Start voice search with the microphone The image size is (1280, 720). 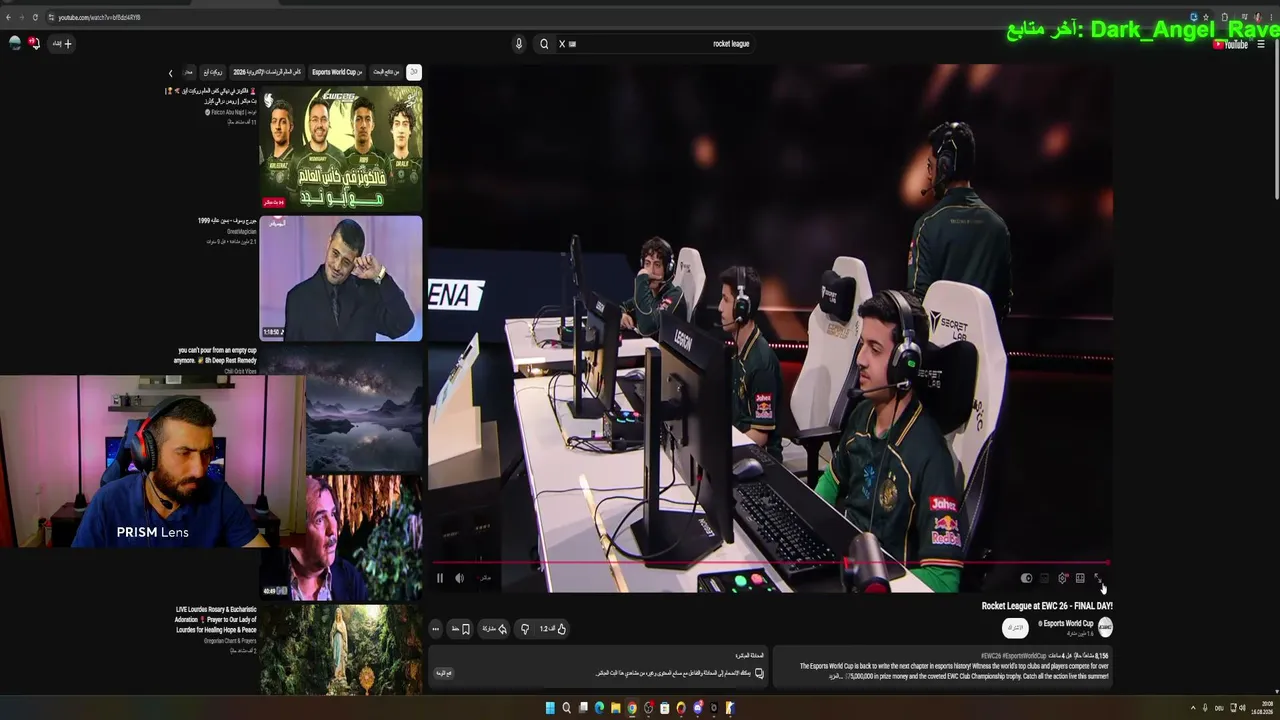pyautogui.click(x=519, y=44)
